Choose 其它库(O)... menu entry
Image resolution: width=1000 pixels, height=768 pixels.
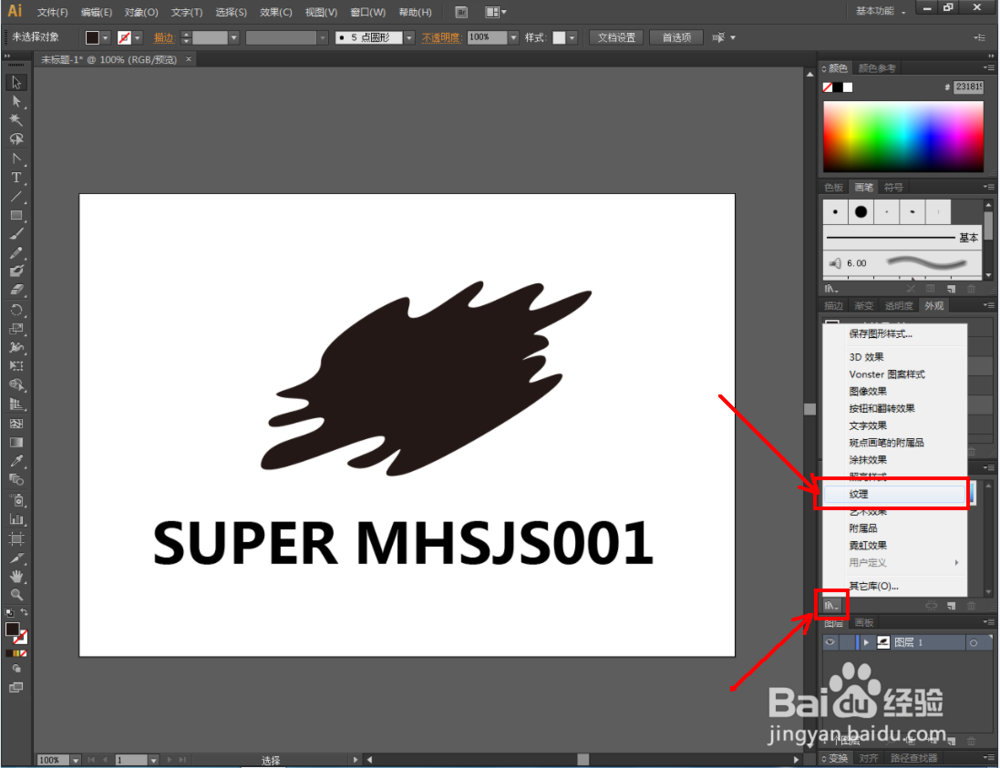click(895, 586)
